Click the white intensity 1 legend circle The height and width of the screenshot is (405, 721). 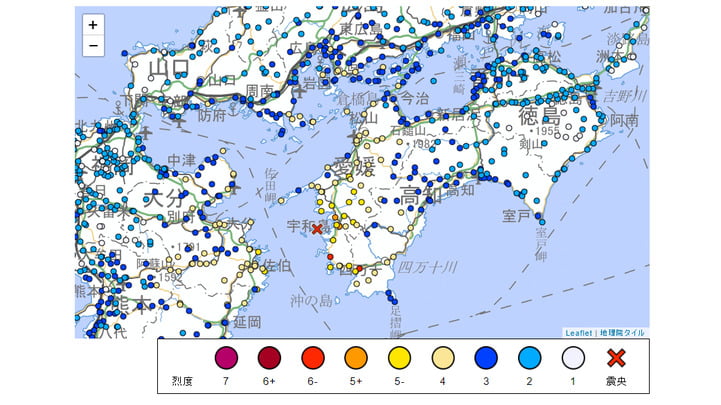(574, 357)
